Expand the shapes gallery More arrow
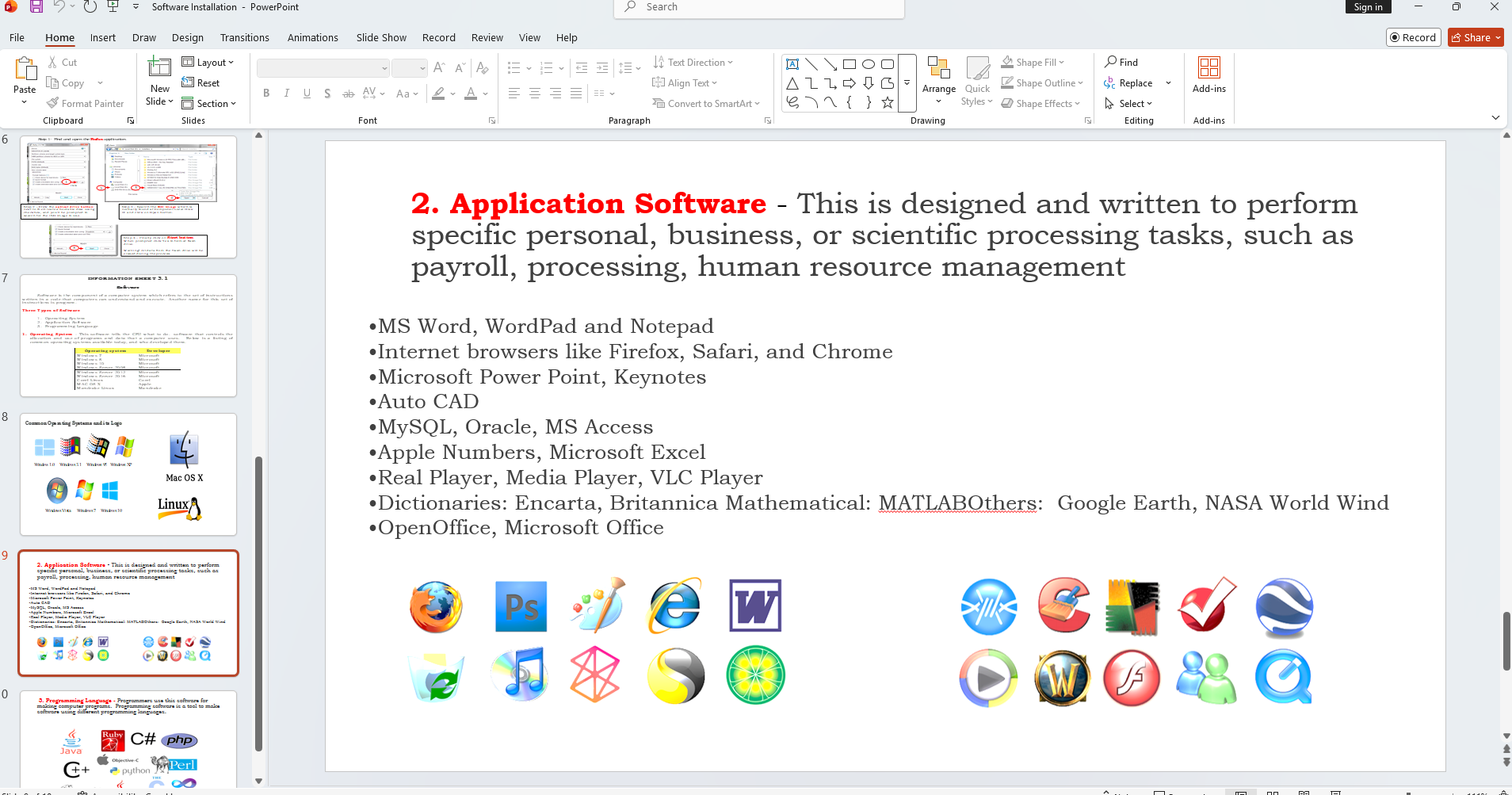This screenshot has width=1512, height=795. [907, 82]
